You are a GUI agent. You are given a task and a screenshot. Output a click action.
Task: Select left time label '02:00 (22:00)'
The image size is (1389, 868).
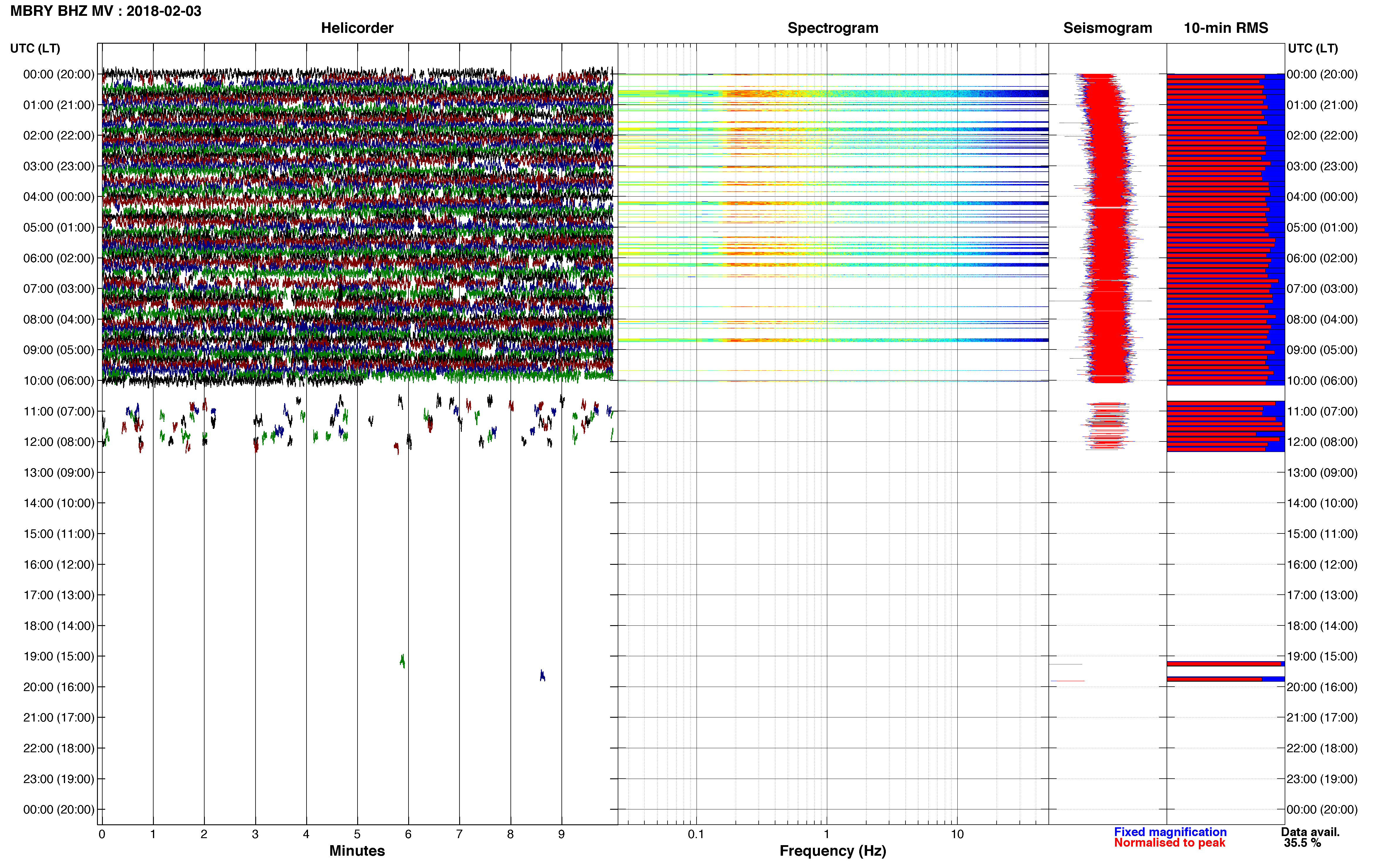pyautogui.click(x=59, y=135)
